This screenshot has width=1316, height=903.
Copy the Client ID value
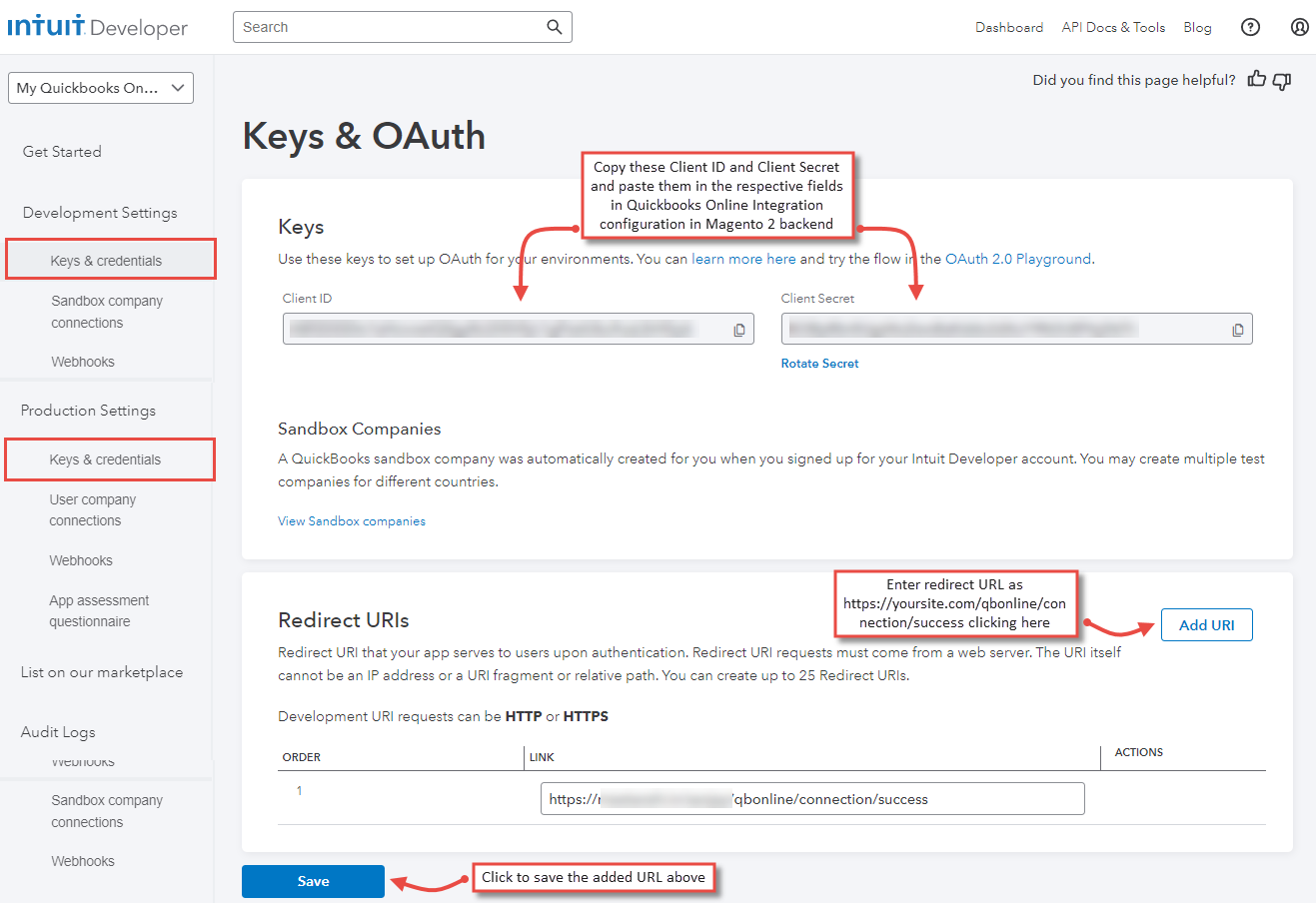(739, 330)
